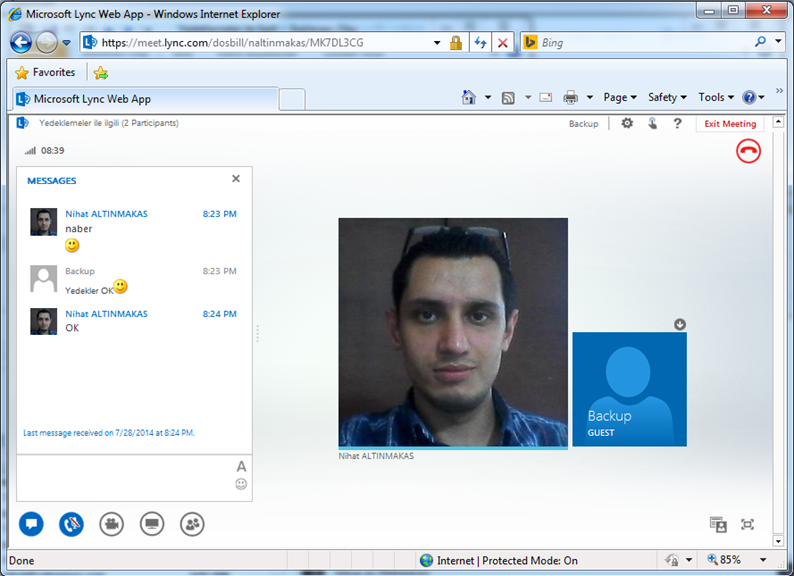Refresh page with the arrows icon

[x=480, y=43]
